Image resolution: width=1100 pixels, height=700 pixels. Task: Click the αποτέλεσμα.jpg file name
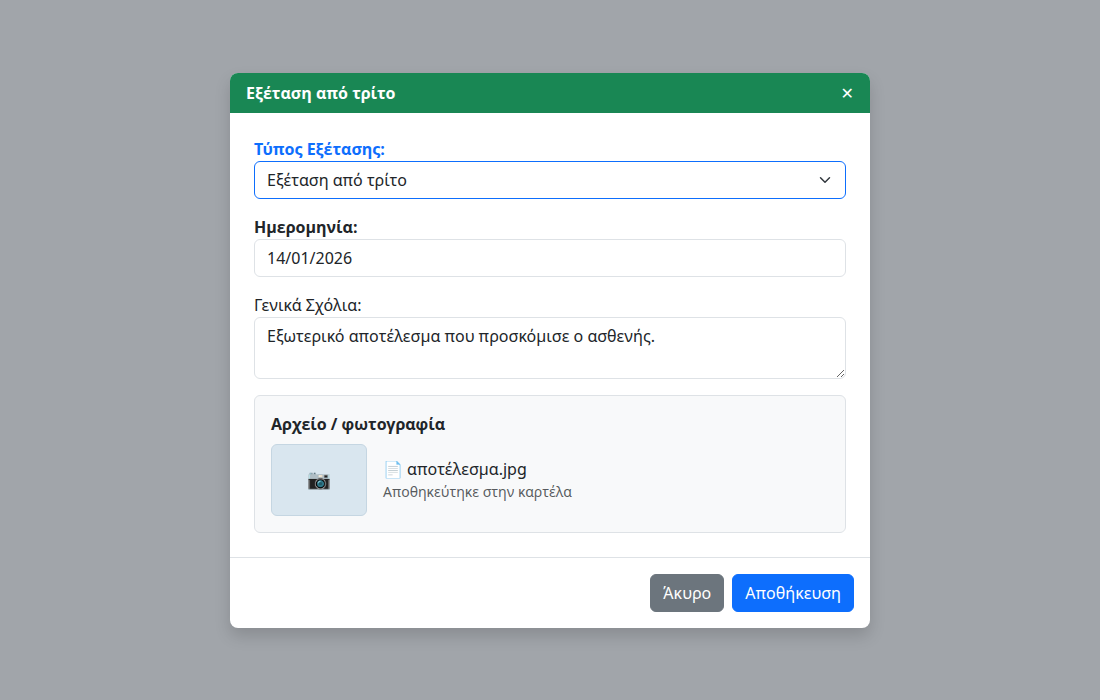(467, 469)
